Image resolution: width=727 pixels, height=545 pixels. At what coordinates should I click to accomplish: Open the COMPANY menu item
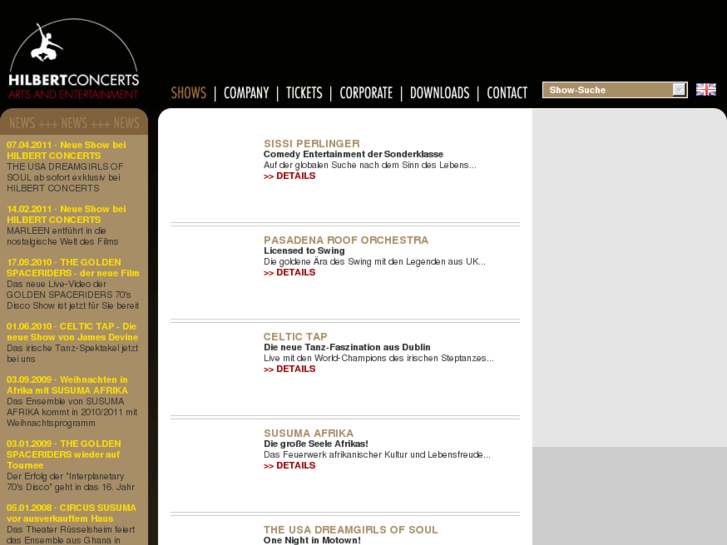(246, 93)
